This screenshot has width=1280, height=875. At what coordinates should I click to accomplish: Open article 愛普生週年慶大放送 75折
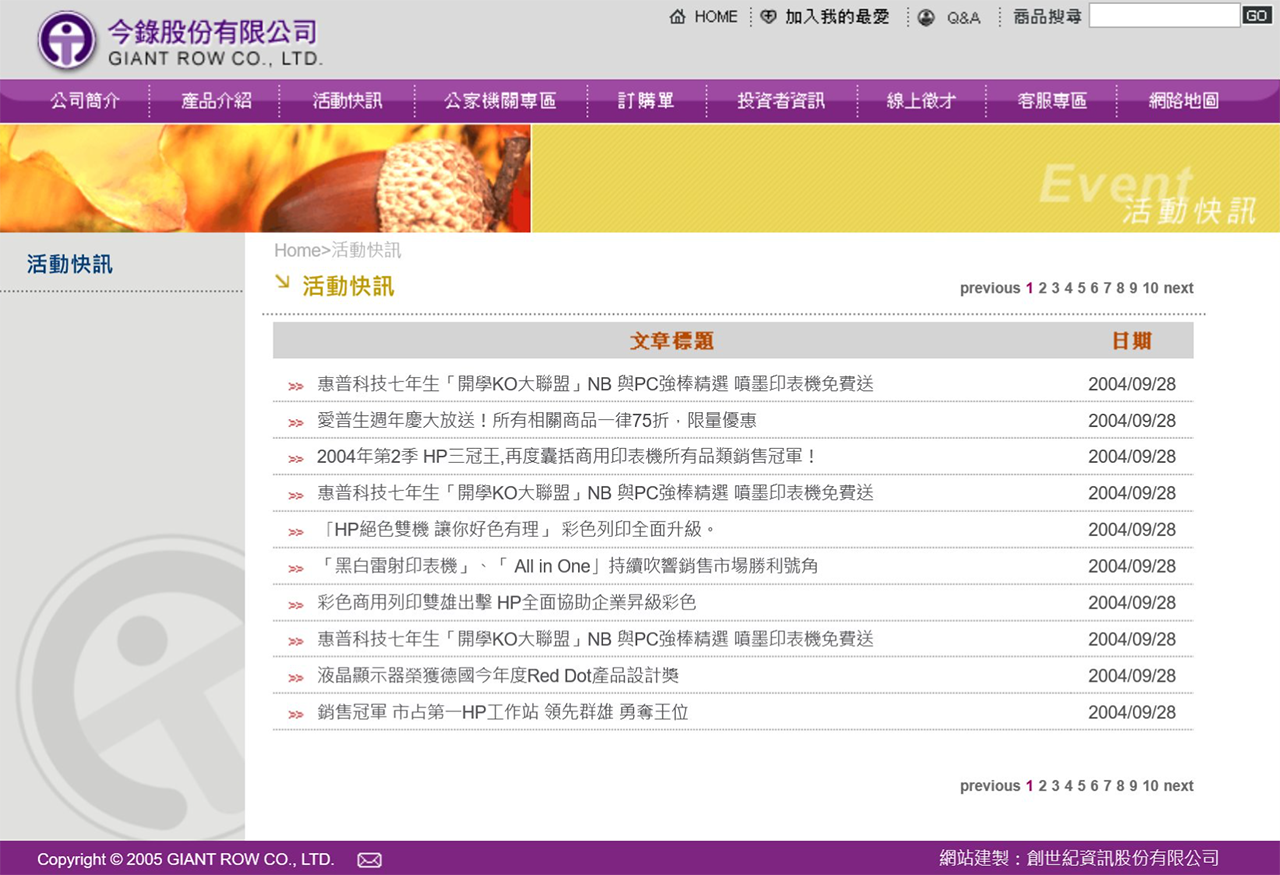537,421
